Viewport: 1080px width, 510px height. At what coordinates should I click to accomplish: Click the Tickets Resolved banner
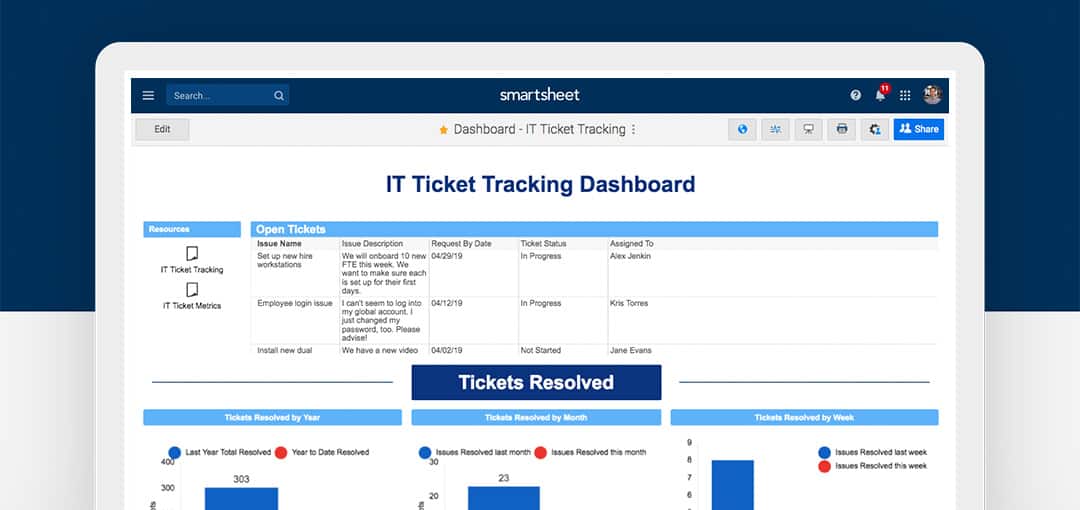536,382
